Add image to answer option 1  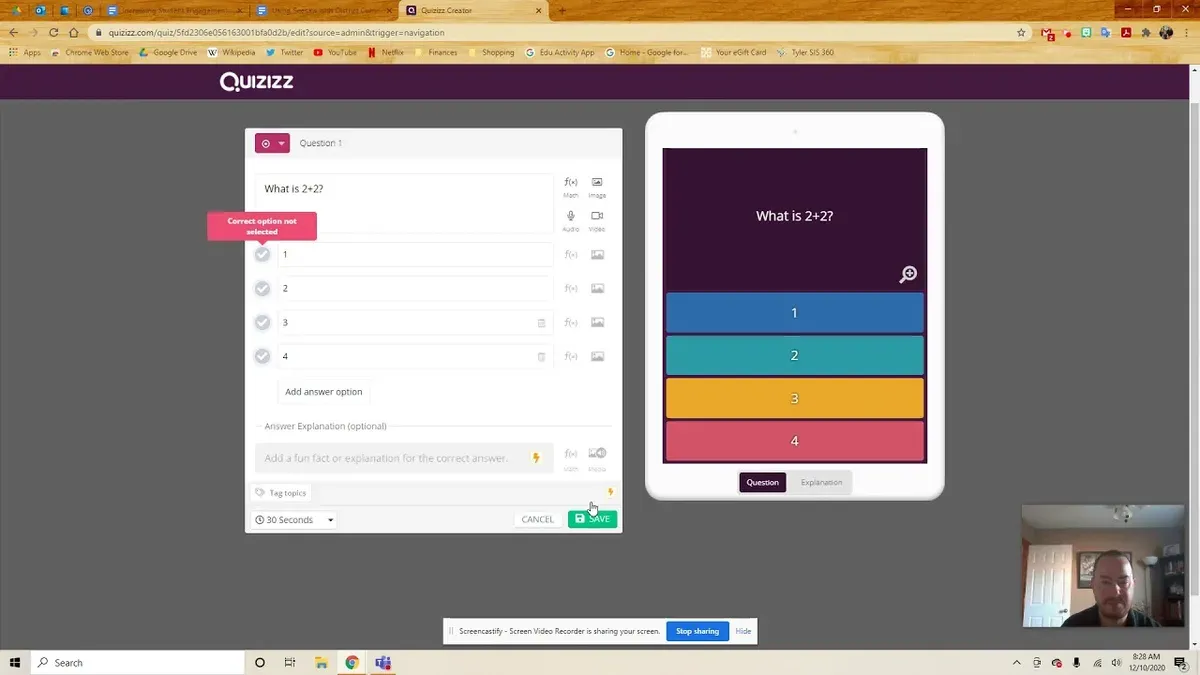(597, 254)
